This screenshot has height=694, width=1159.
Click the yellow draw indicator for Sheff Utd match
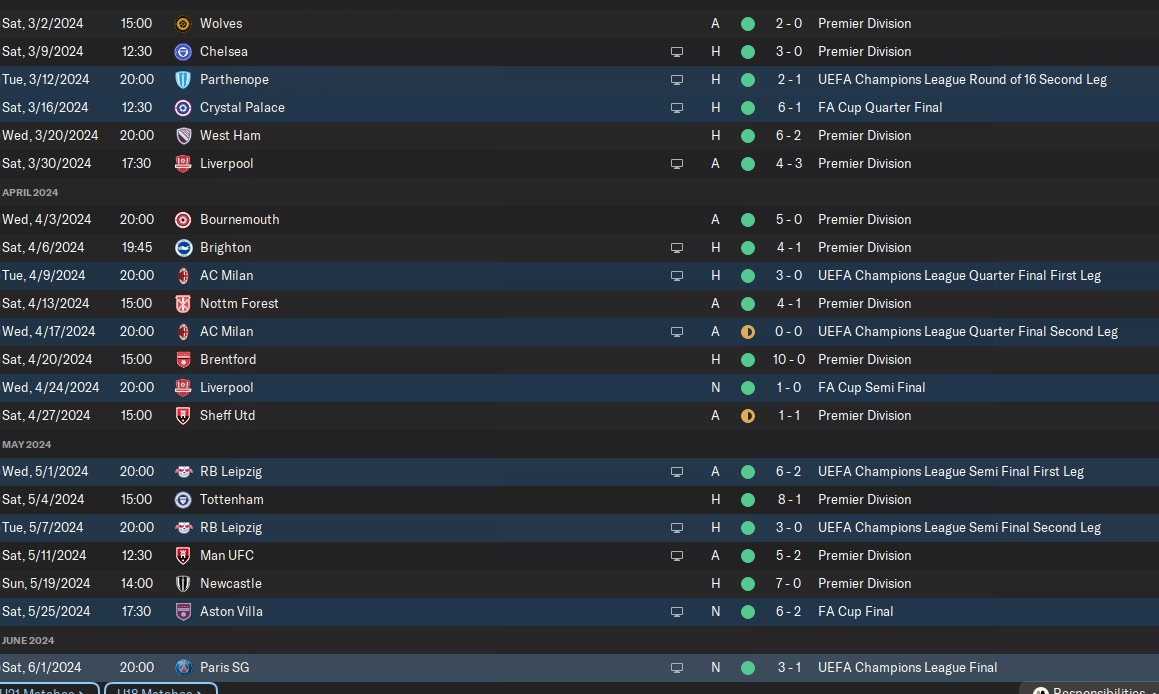(x=747, y=415)
